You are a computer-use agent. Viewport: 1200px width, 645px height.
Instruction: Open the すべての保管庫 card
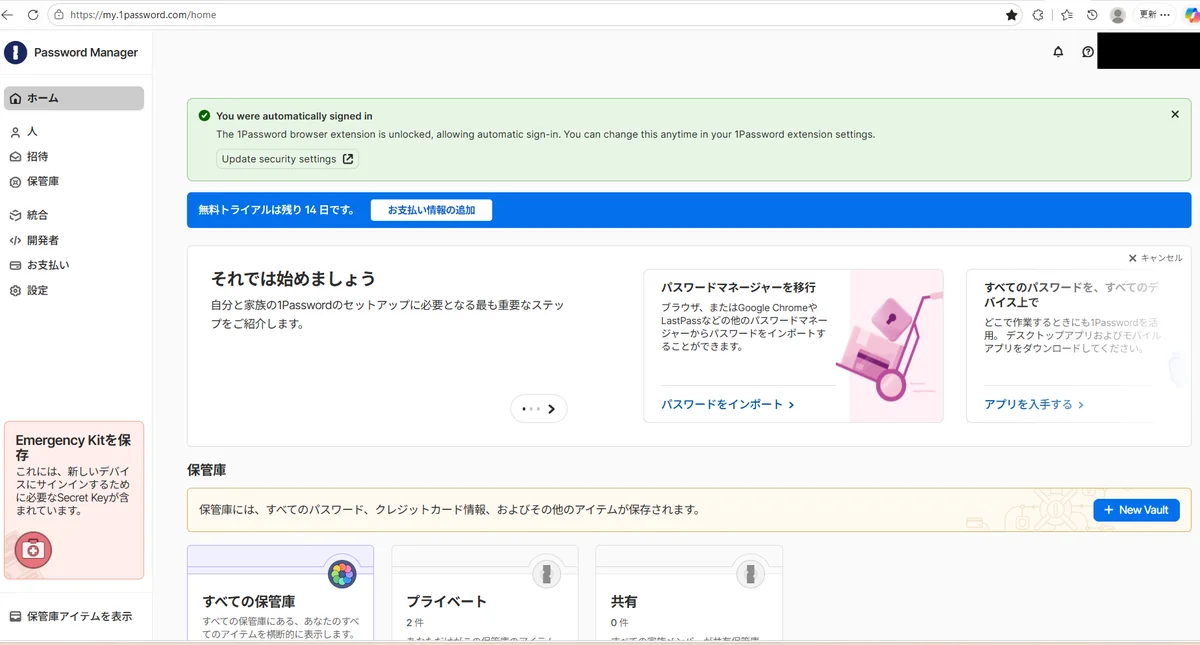point(280,594)
